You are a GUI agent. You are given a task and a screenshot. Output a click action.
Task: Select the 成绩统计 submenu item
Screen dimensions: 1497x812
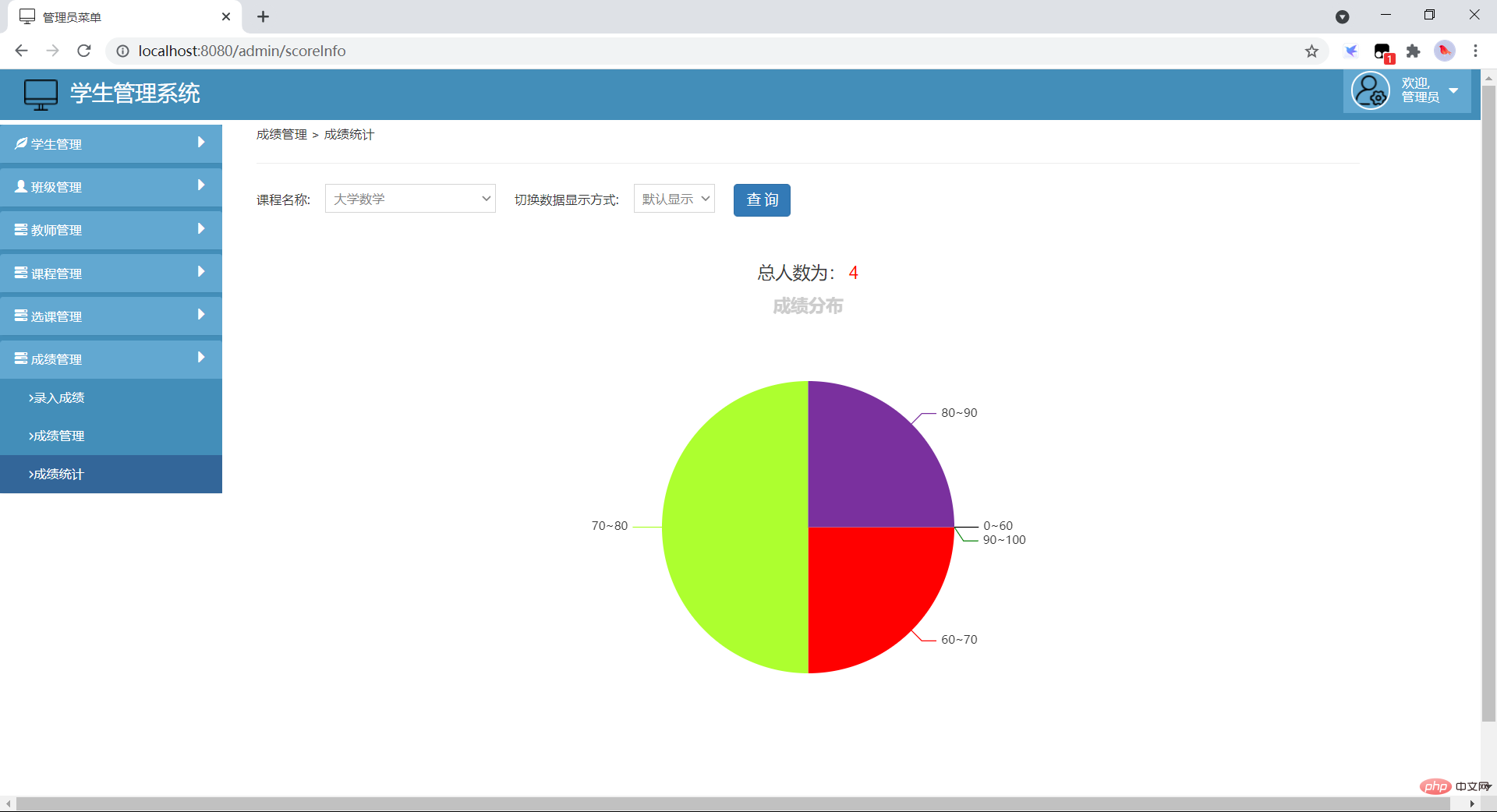[x=111, y=474]
